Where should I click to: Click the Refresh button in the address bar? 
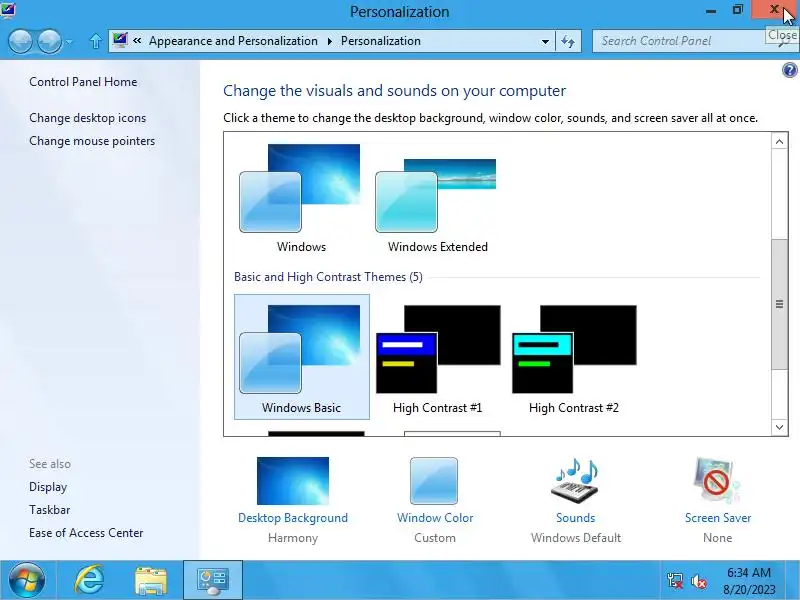point(568,41)
